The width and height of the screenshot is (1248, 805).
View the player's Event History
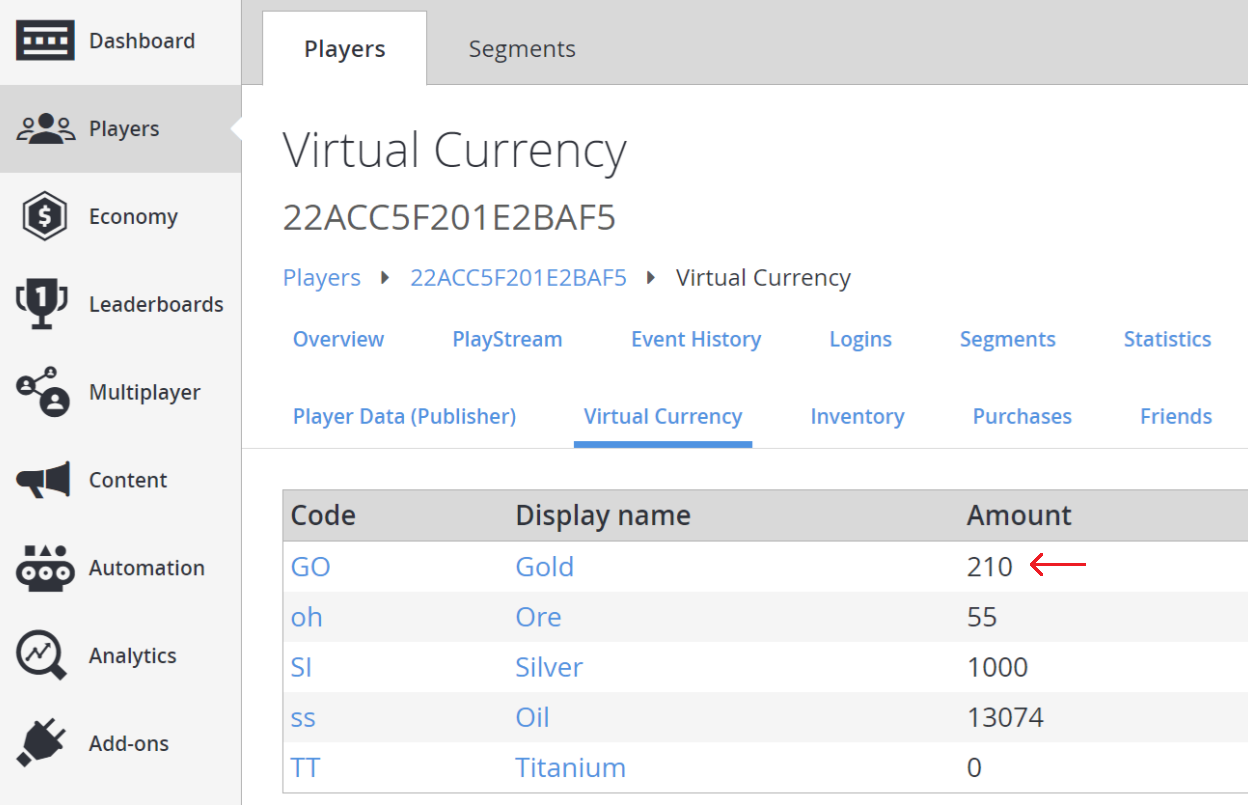coord(695,339)
